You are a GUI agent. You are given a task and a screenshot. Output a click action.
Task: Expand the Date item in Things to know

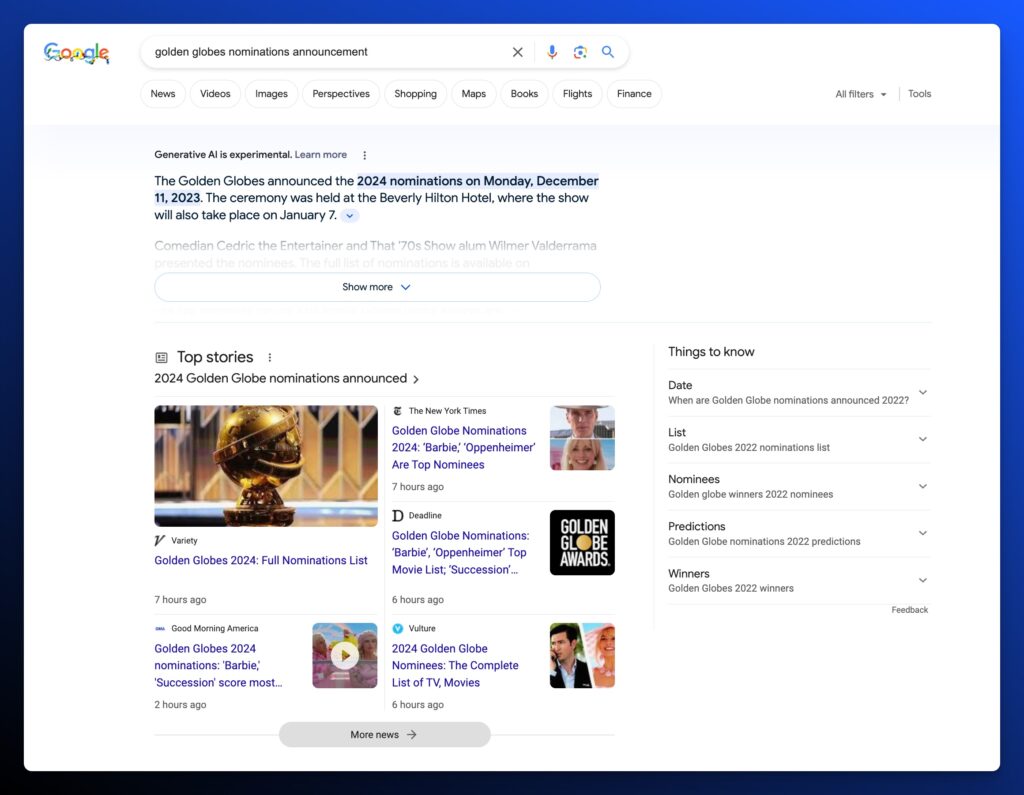[x=922, y=392]
